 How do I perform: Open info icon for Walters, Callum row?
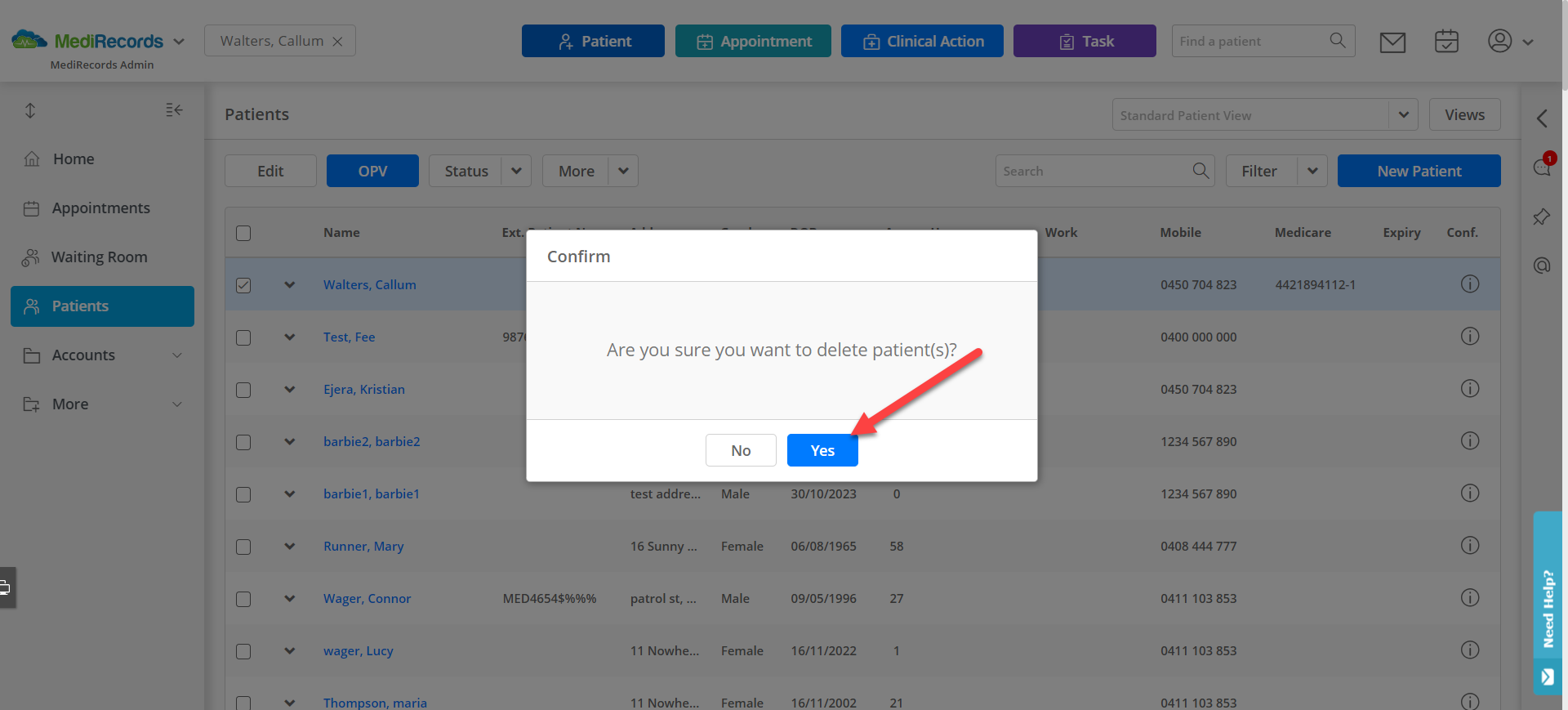[x=1470, y=284]
